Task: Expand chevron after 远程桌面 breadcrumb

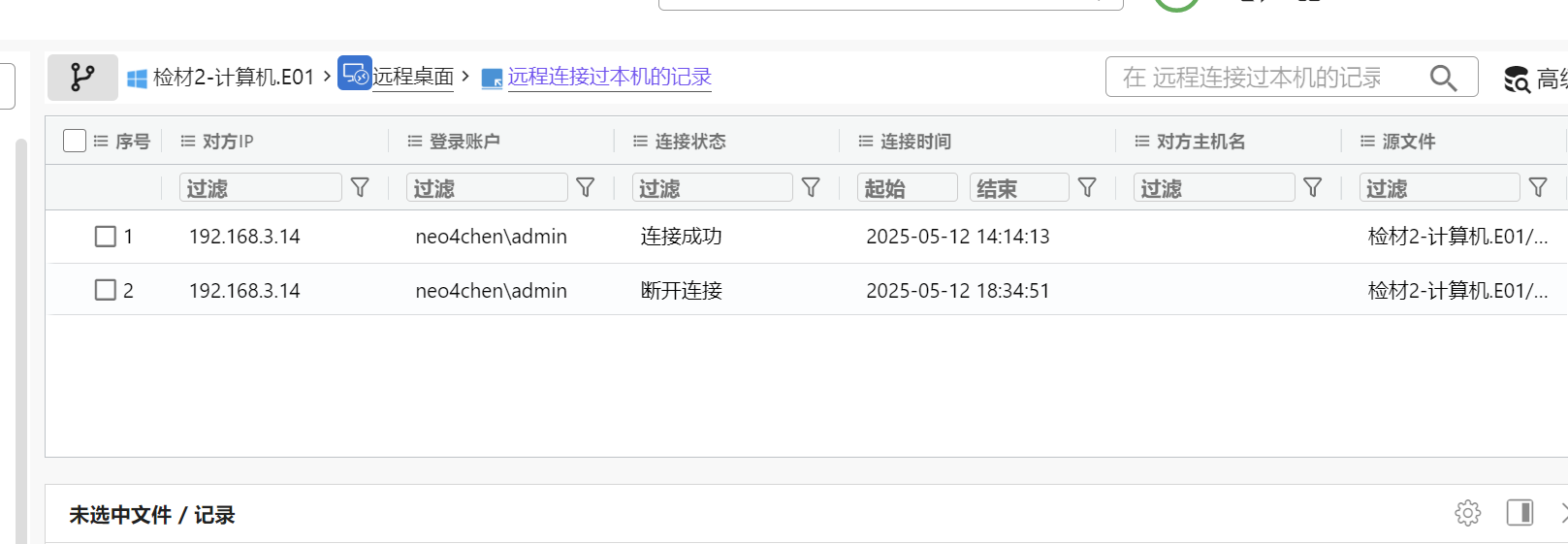Action: tap(465, 76)
